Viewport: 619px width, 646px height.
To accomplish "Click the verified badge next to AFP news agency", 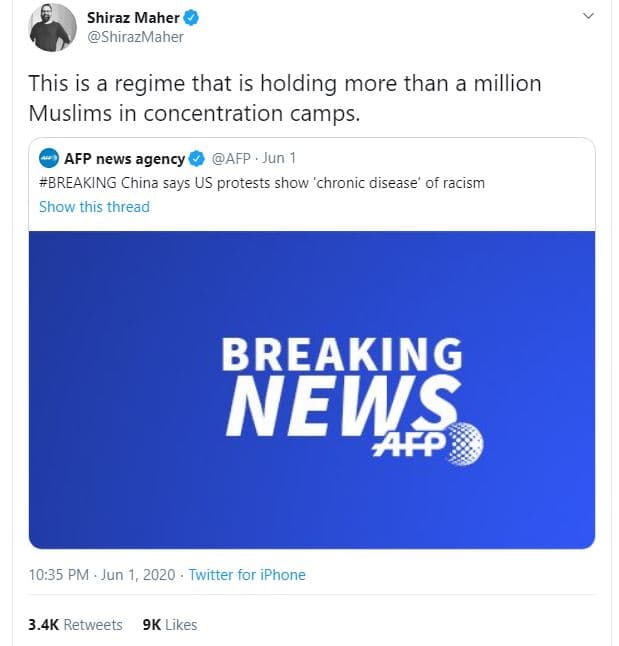I will pos(197,159).
